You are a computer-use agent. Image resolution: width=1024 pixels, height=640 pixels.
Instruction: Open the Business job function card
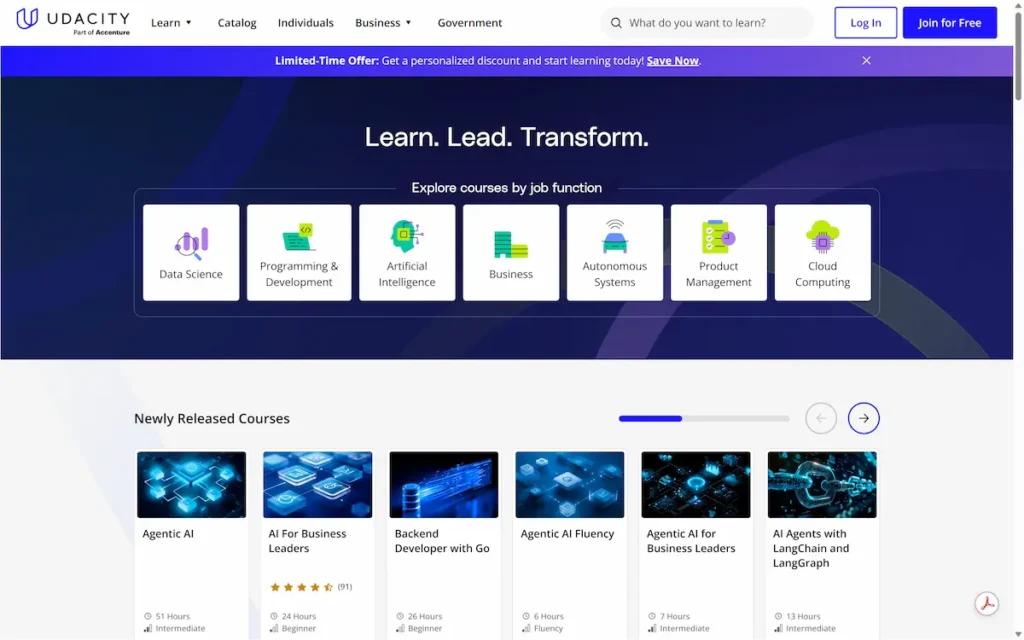coord(511,252)
